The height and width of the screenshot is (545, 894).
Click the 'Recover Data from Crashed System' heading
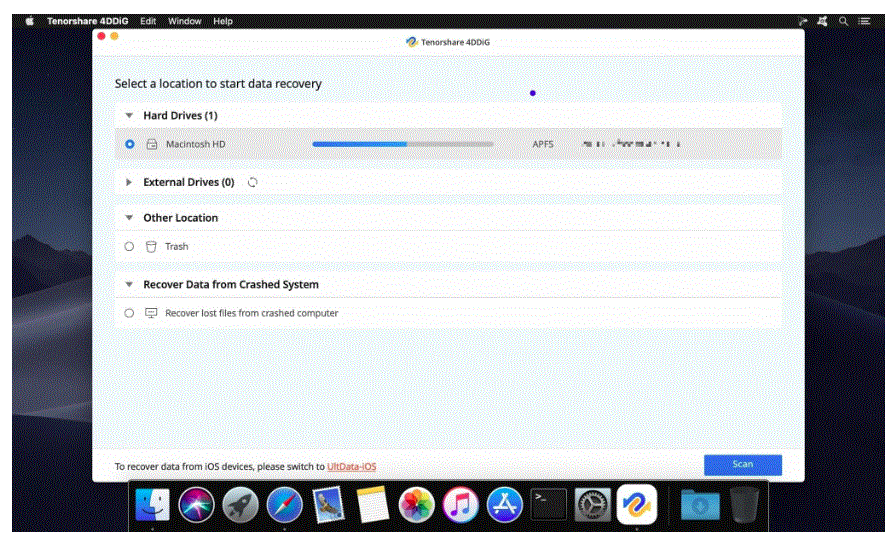coord(231,284)
